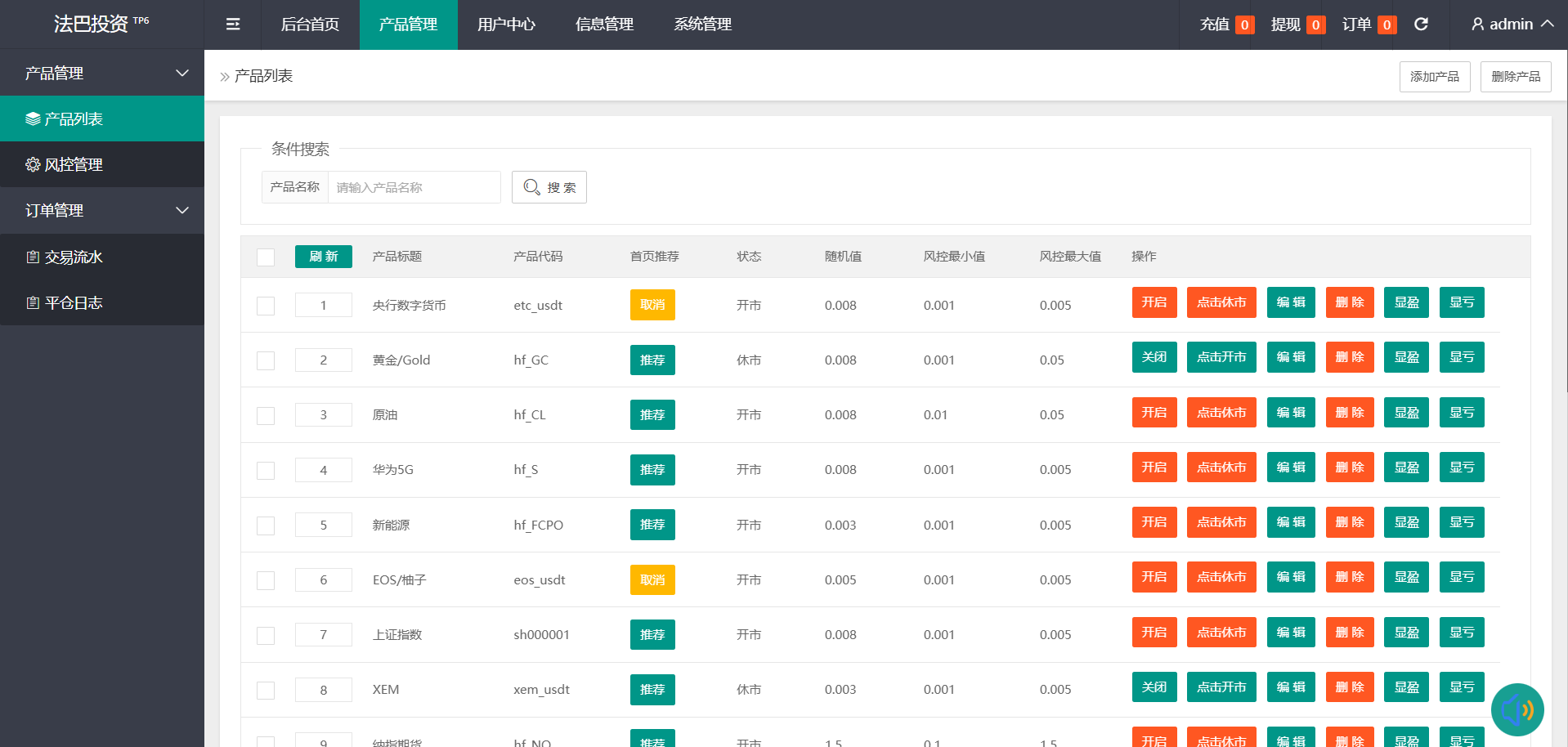Open the admin user dropdown
Screen dimensions: 1568x747
(1512, 25)
